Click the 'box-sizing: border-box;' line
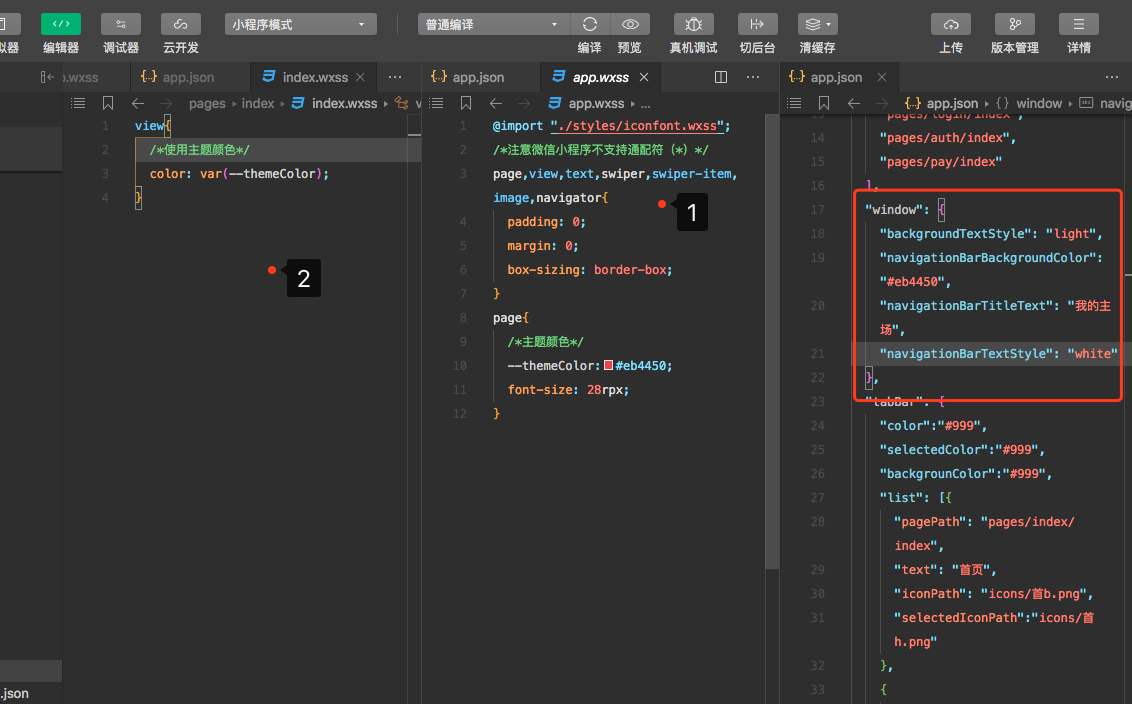Screen dimensions: 1132x704 coord(589,269)
